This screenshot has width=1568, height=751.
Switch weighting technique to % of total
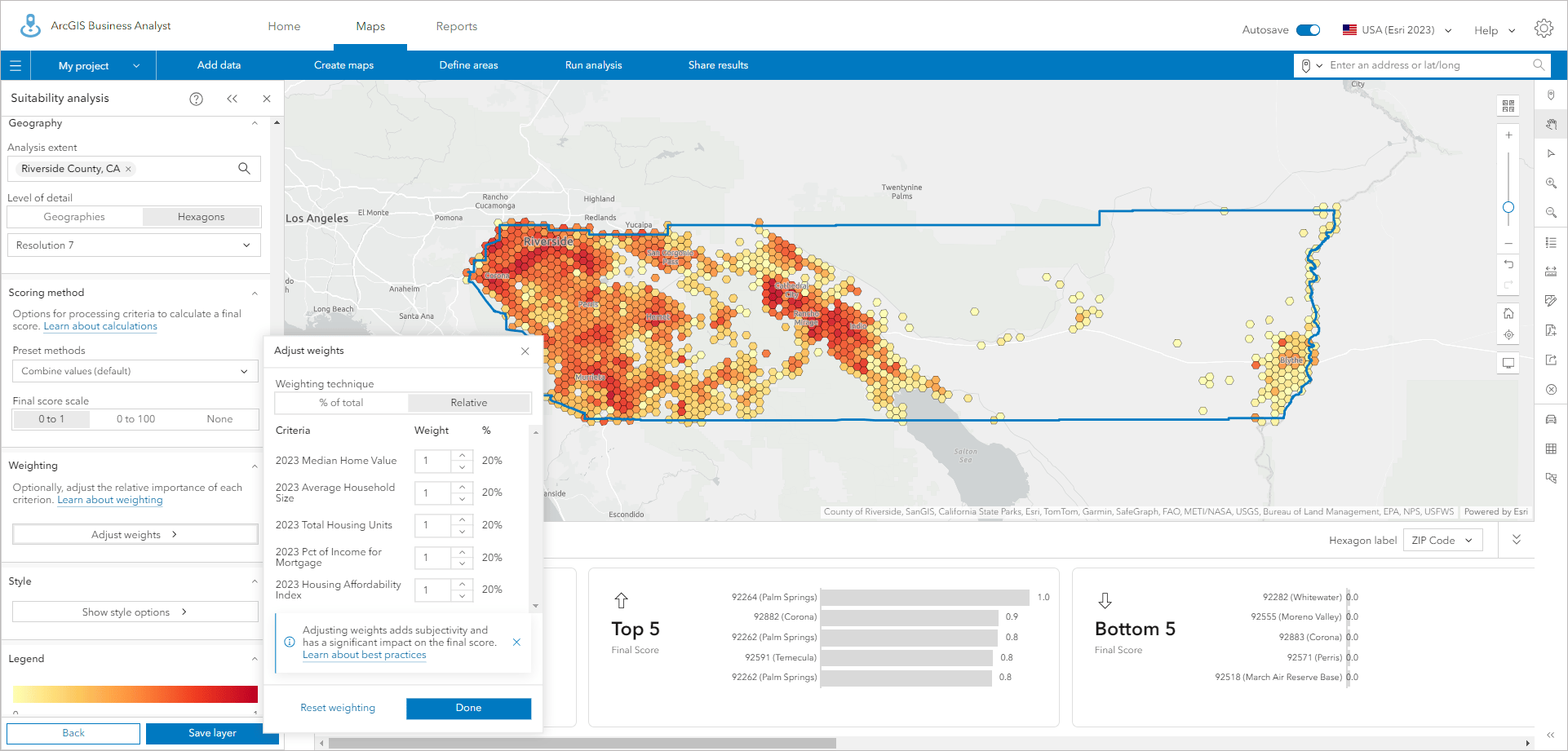click(340, 402)
